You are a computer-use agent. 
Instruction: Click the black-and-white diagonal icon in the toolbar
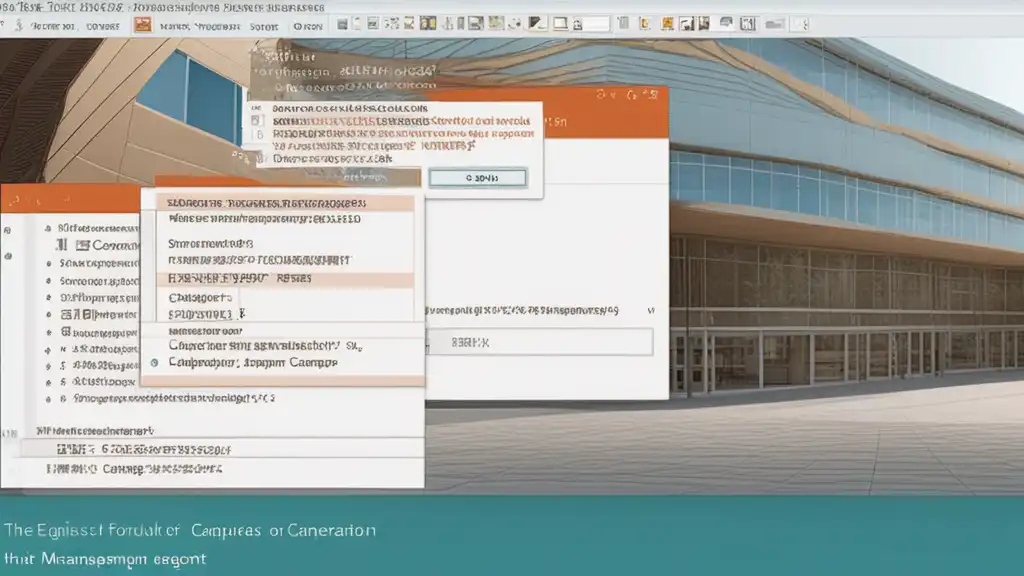tap(537, 23)
